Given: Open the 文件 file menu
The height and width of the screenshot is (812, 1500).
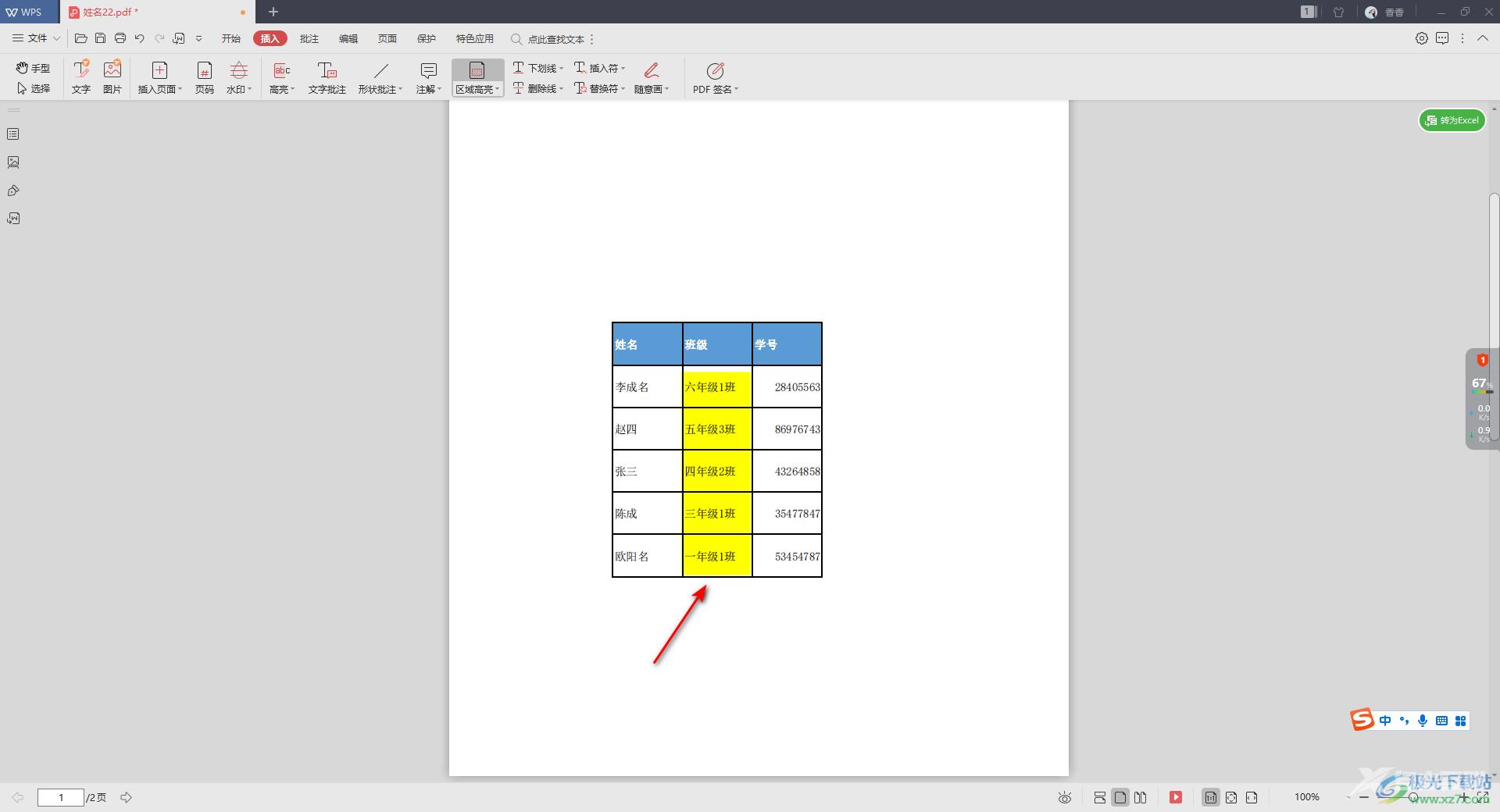Looking at the screenshot, I should [36, 38].
